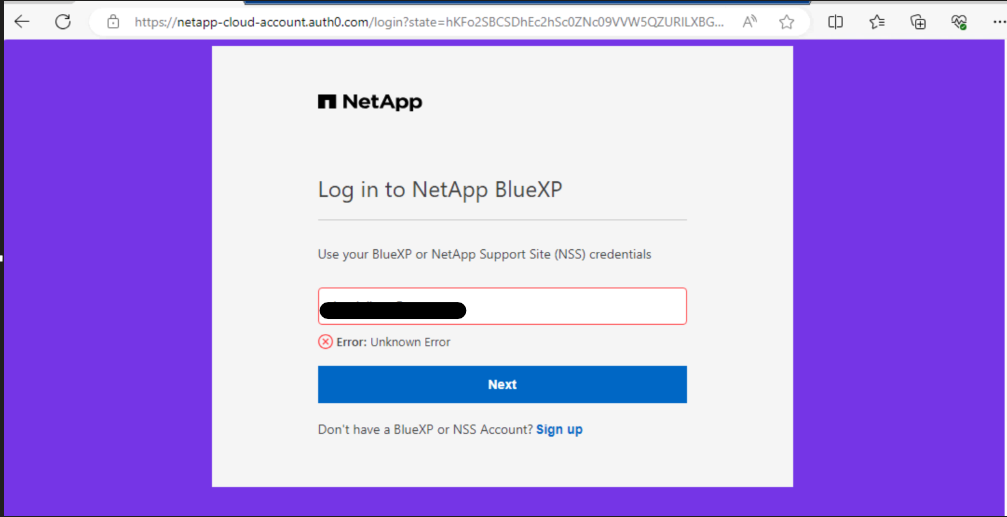
Task: Open the favorites list icon
Action: coord(877,21)
